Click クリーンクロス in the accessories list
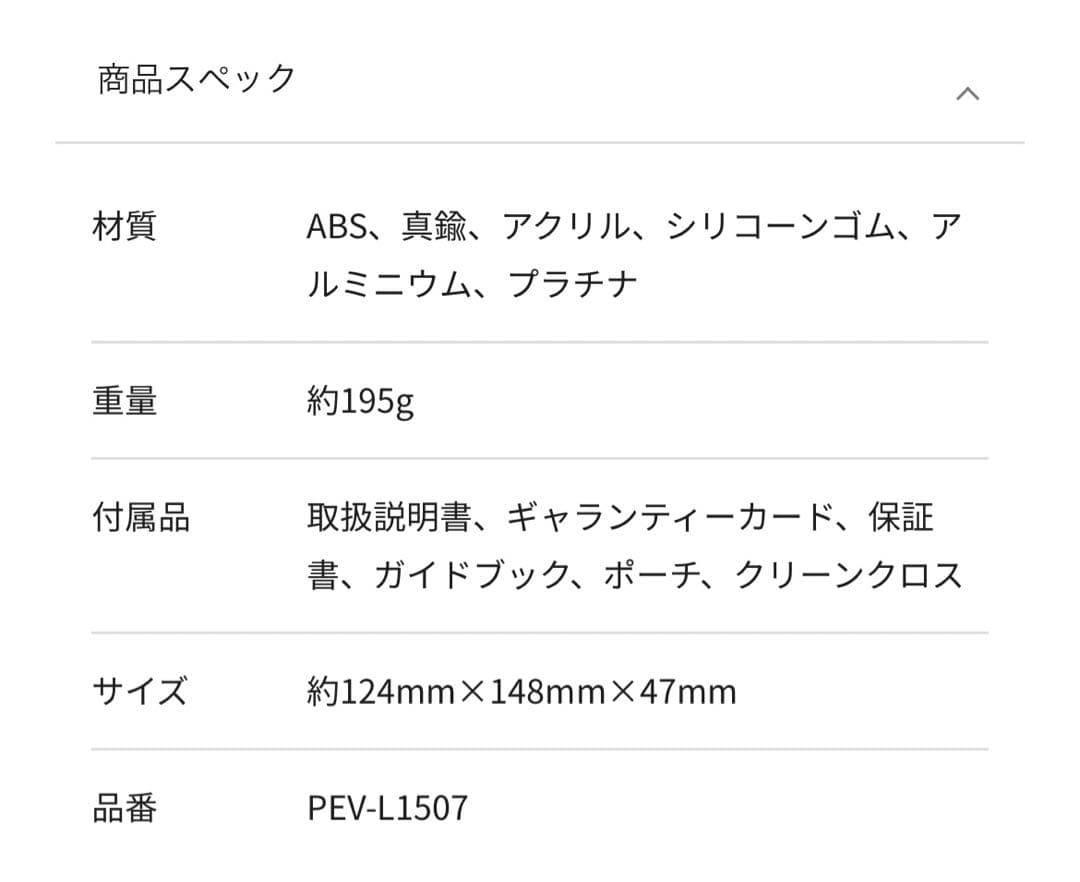The height and width of the screenshot is (882, 1080). click(848, 575)
